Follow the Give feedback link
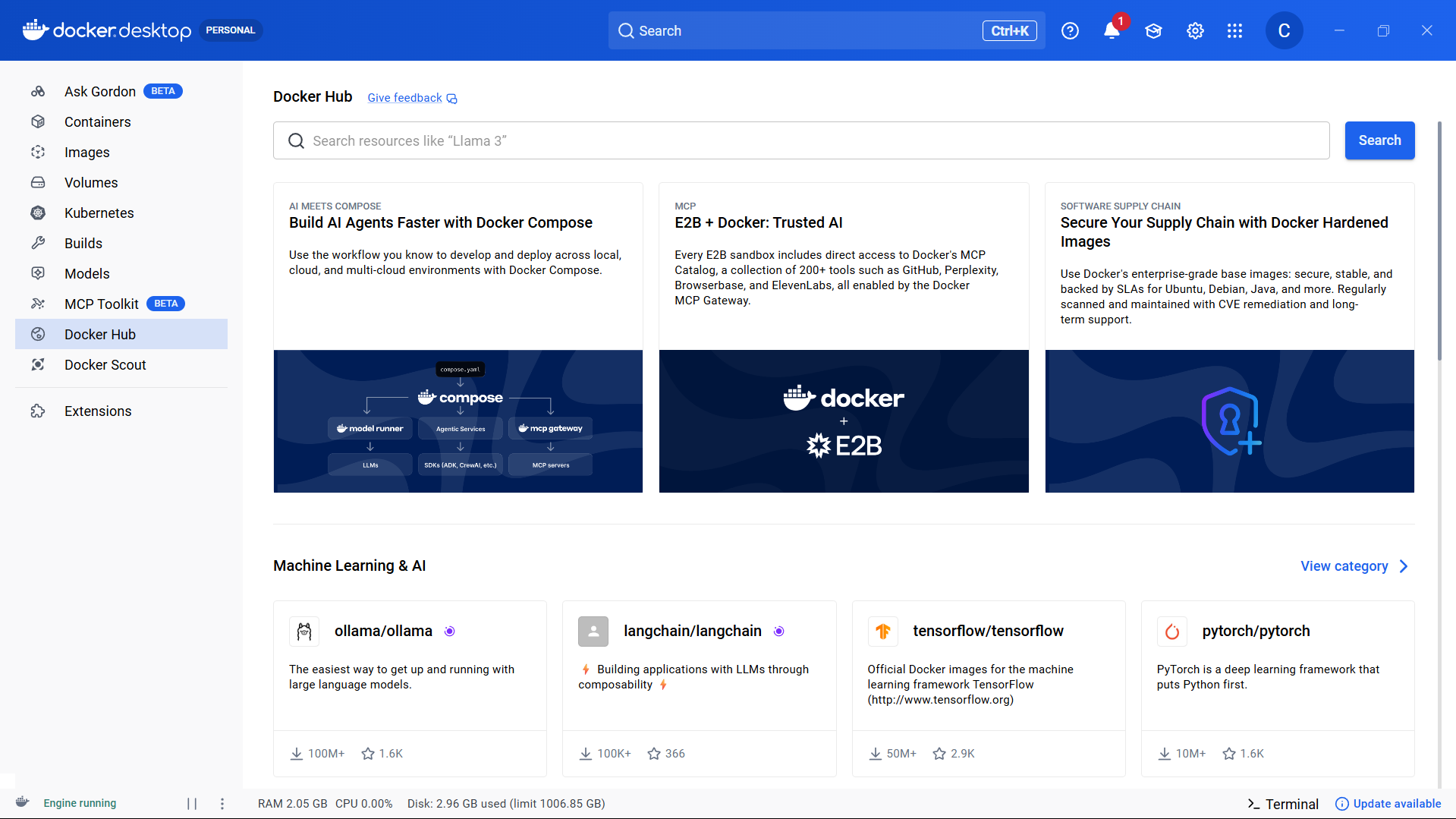Image resolution: width=1456 pixels, height=819 pixels. tap(404, 98)
